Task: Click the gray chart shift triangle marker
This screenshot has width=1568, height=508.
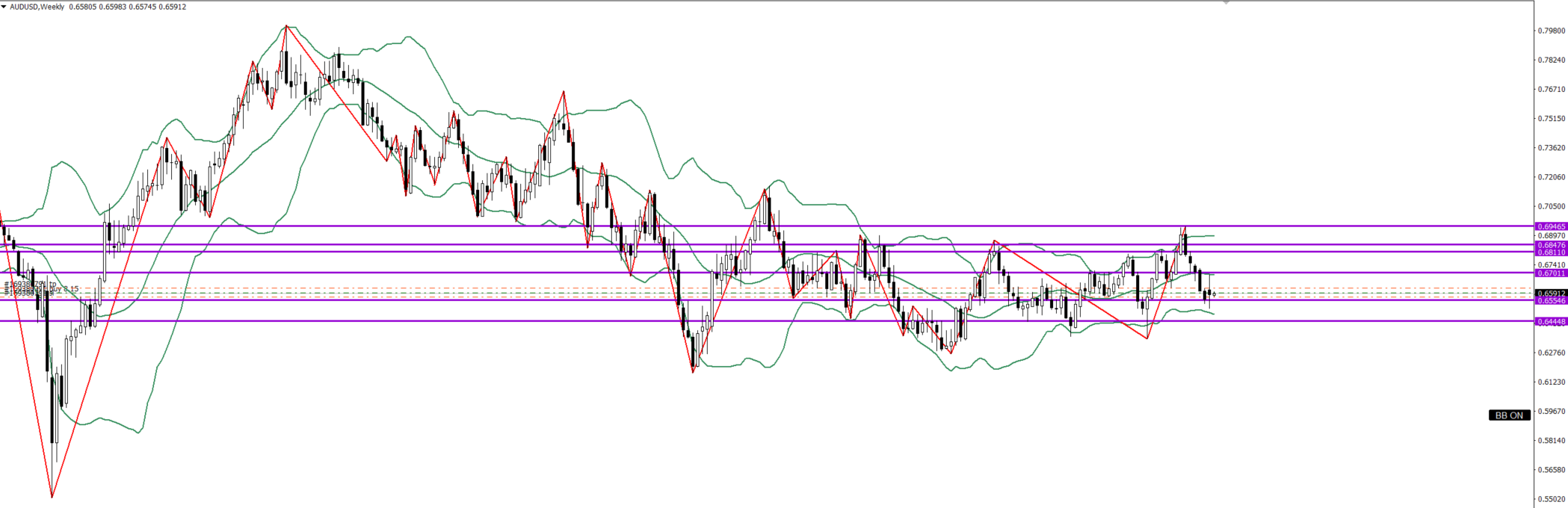Action: pos(1225,3)
